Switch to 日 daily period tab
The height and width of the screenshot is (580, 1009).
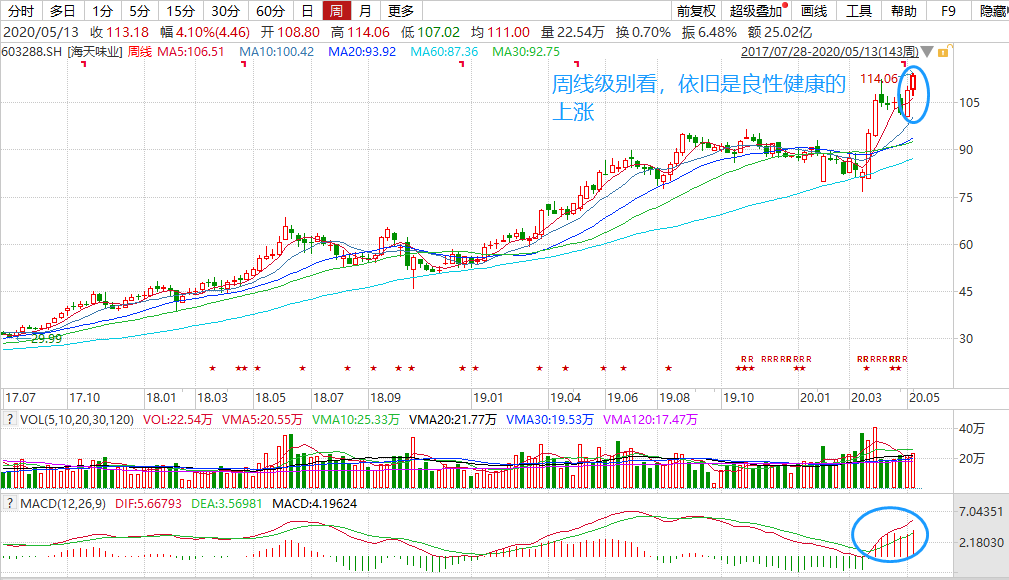click(x=307, y=12)
